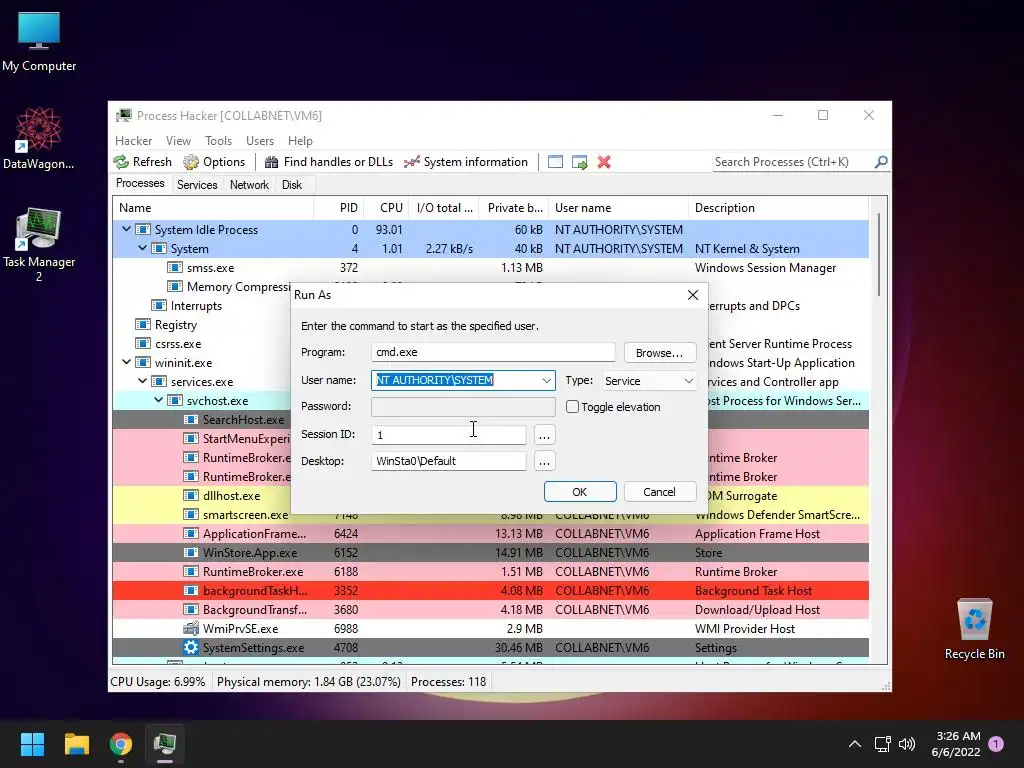This screenshot has width=1024, height=768.
Task: Click SystemSettings.exe gear icon
Action: tap(191, 647)
